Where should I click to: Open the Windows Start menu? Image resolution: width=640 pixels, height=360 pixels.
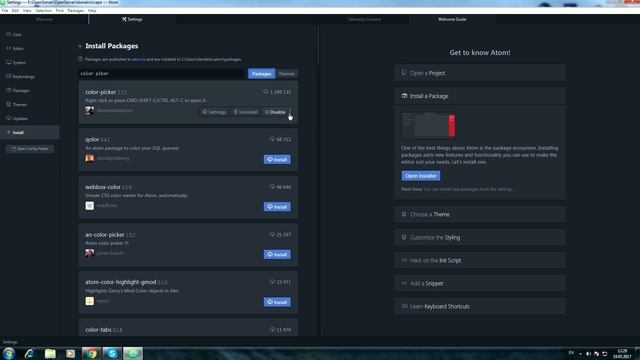9,353
